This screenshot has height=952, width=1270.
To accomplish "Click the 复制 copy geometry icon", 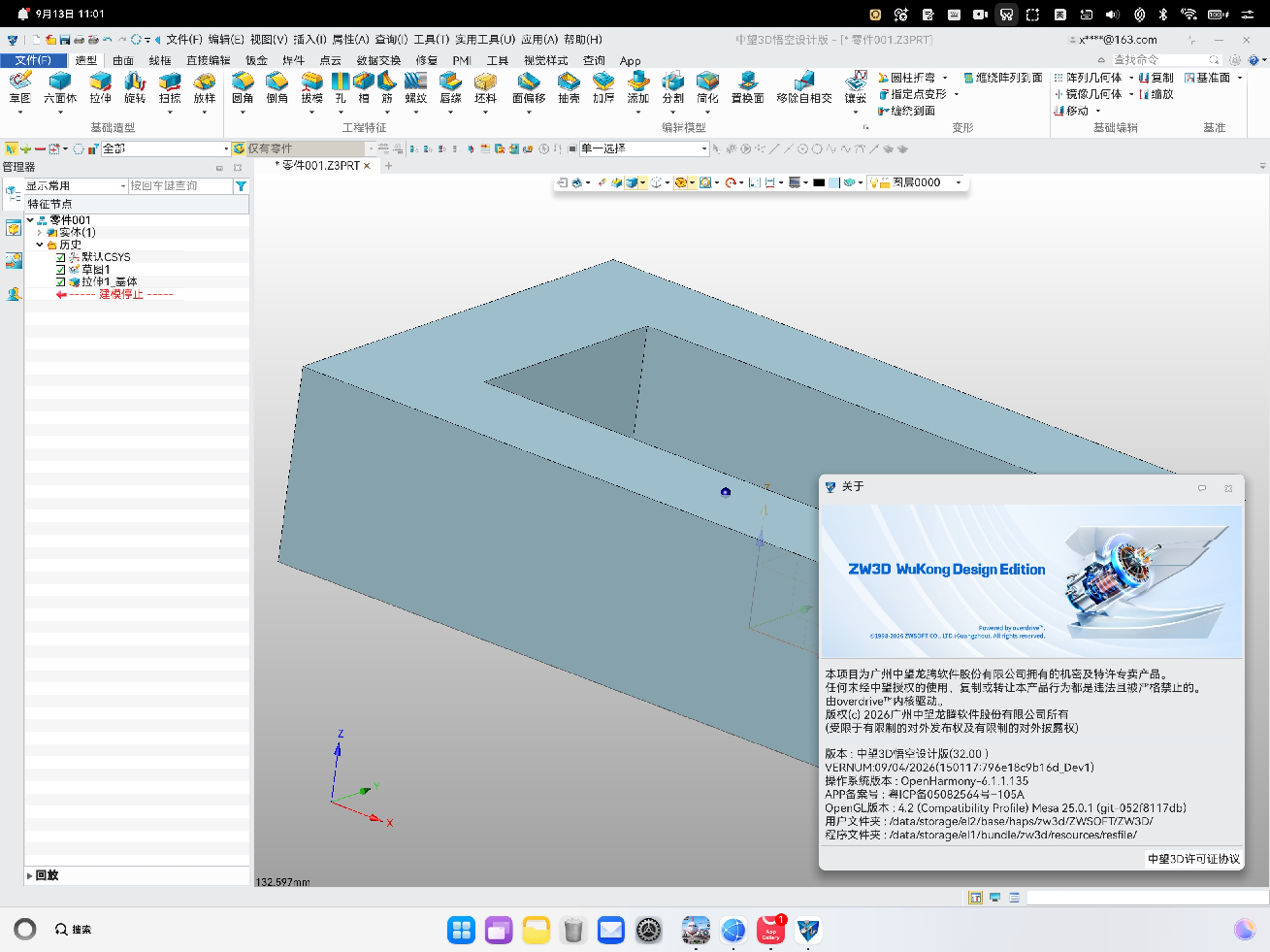I will click(x=1156, y=78).
